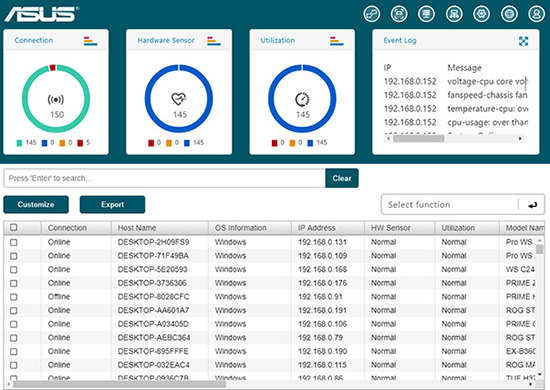Open settings gear icon in header
This screenshot has height=390, width=550.
(481, 14)
